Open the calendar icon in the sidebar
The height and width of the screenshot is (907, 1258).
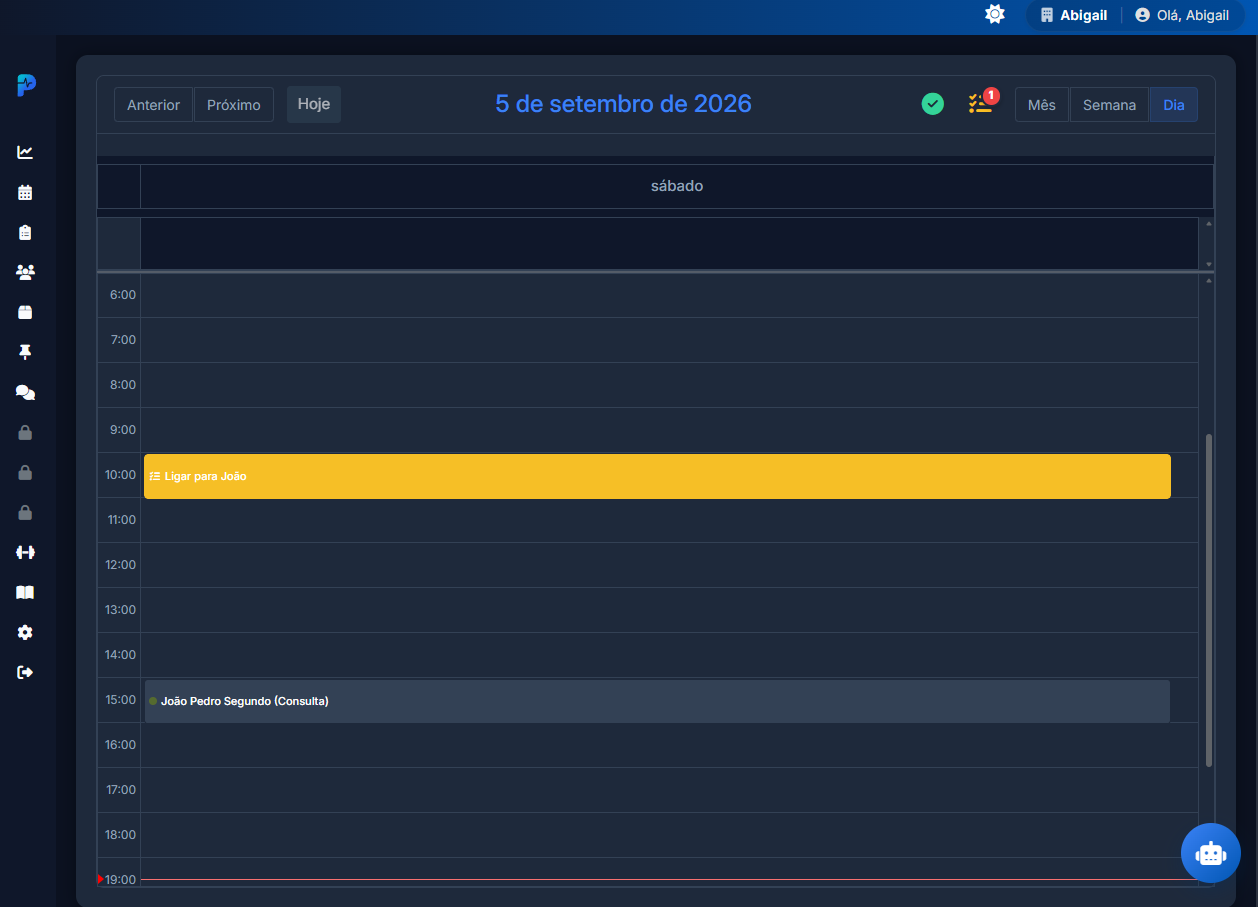(x=25, y=192)
